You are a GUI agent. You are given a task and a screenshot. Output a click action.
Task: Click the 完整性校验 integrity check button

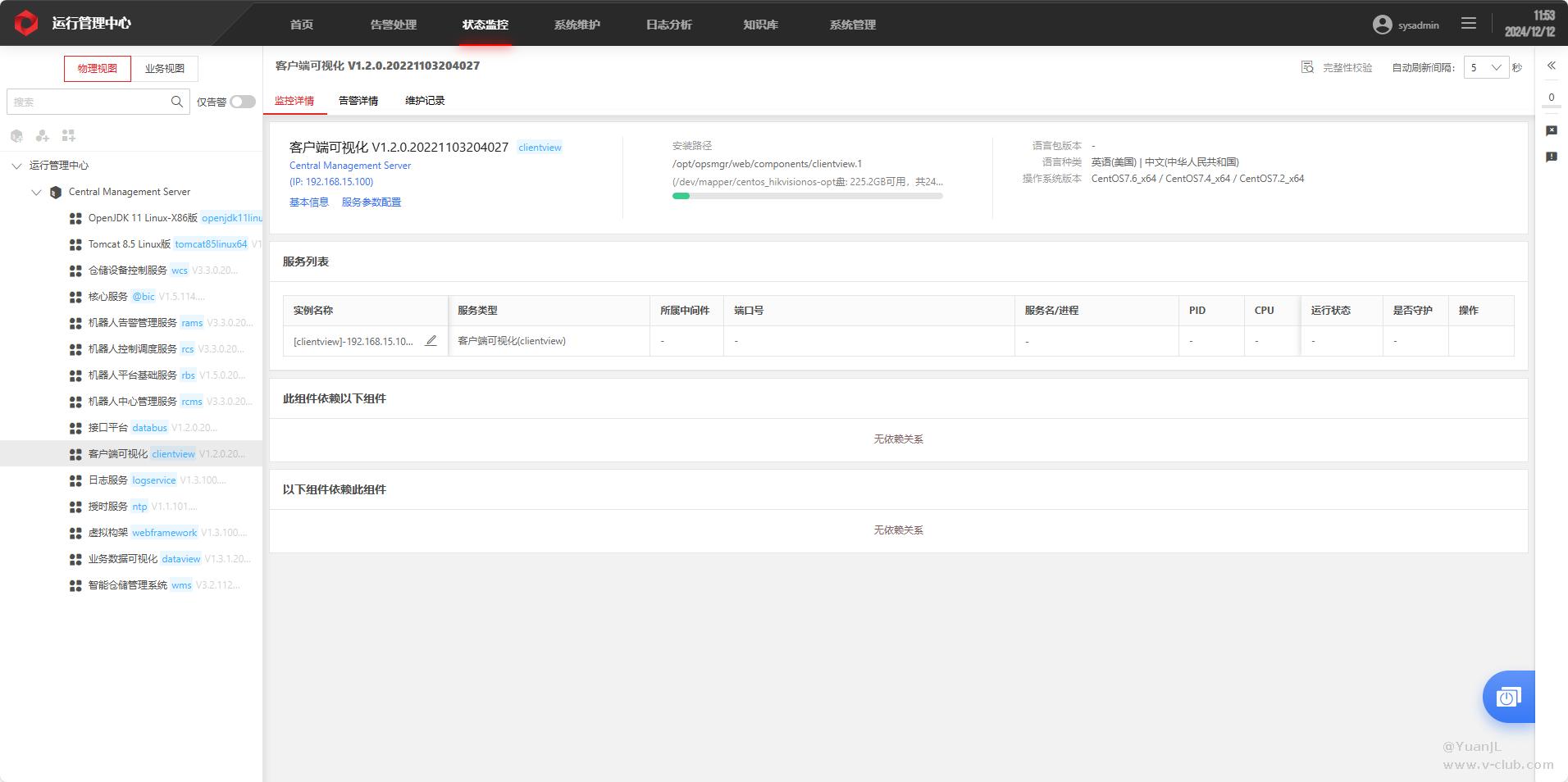1338,68
